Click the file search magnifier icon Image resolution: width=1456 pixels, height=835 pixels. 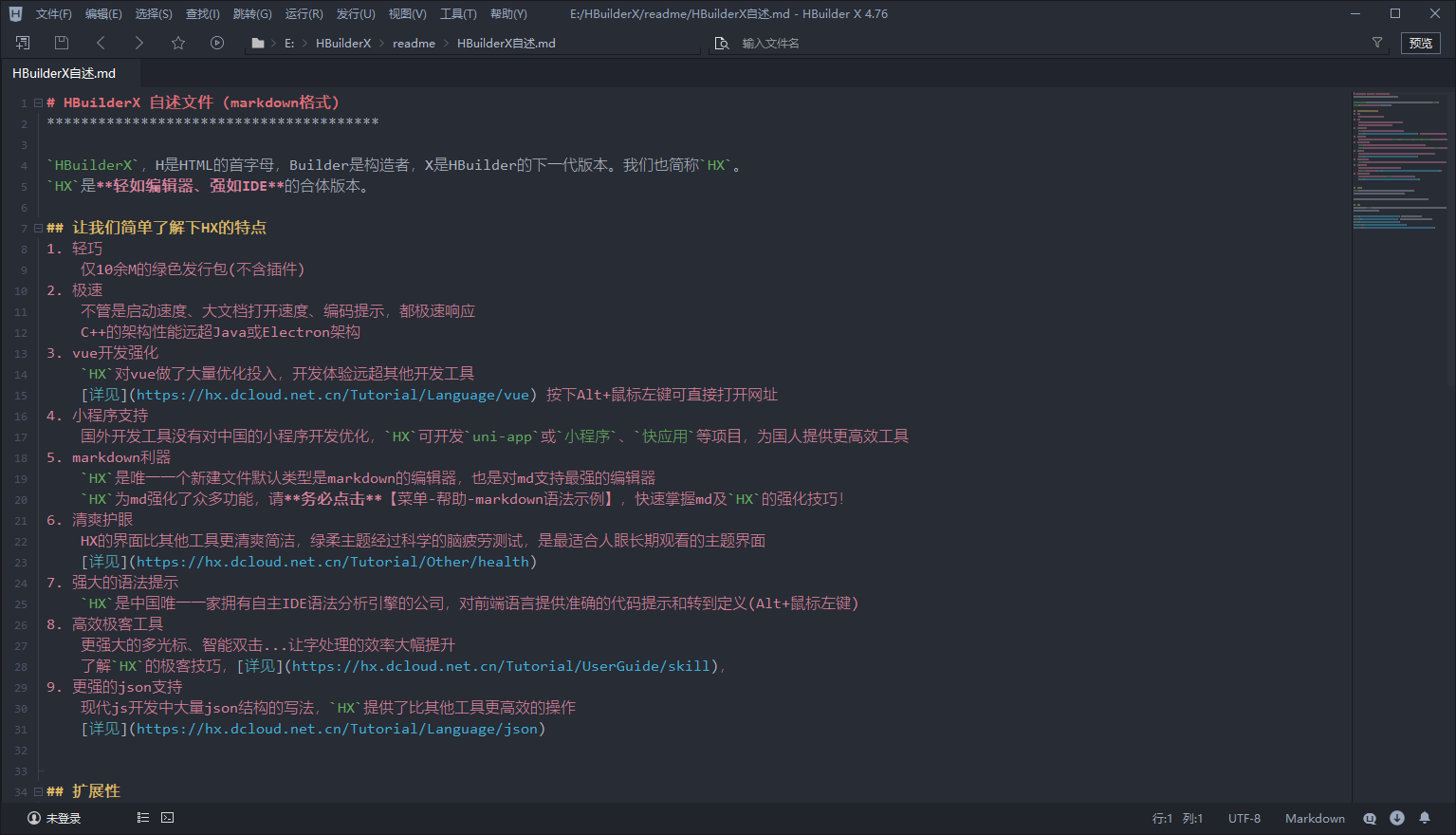(722, 44)
